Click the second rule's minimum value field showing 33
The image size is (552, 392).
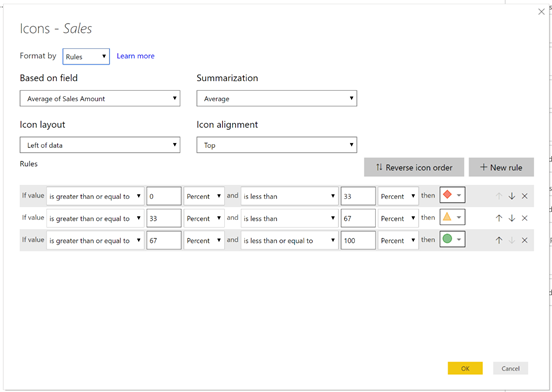[x=164, y=218]
